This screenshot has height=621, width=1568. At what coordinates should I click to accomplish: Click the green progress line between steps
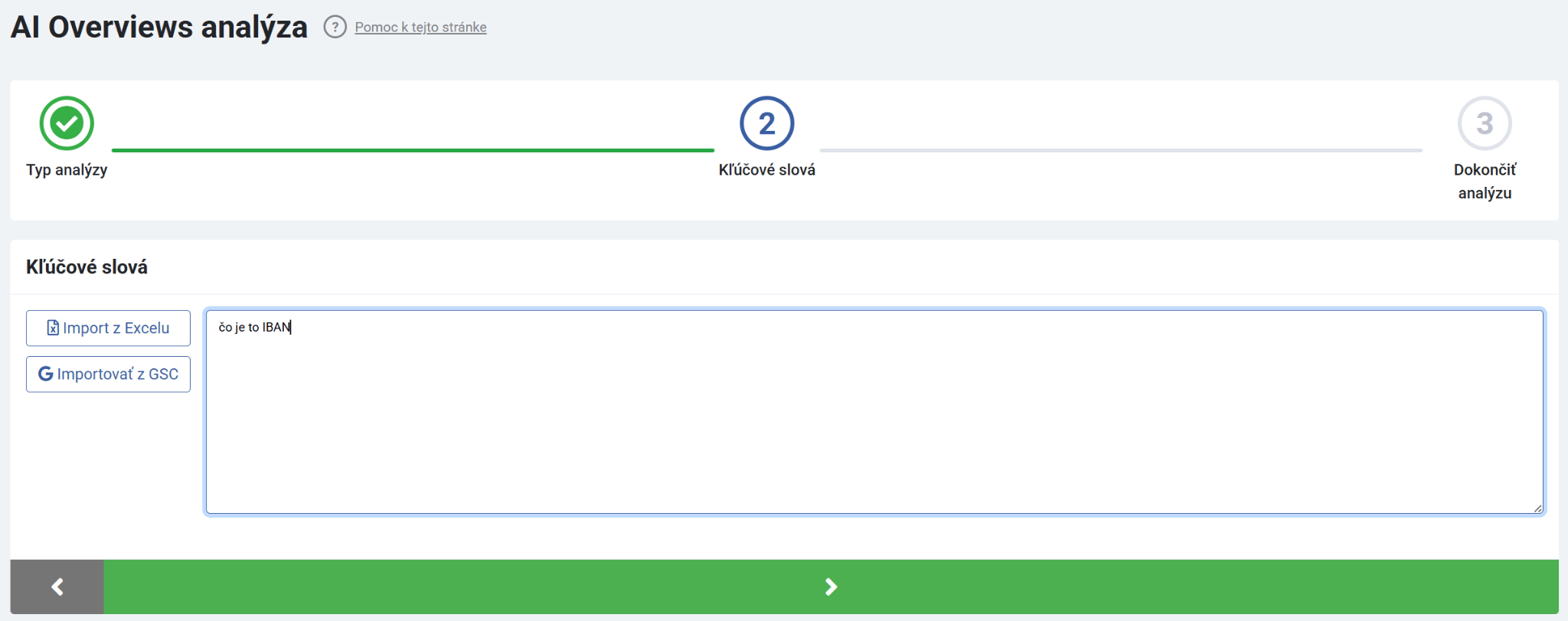point(413,150)
